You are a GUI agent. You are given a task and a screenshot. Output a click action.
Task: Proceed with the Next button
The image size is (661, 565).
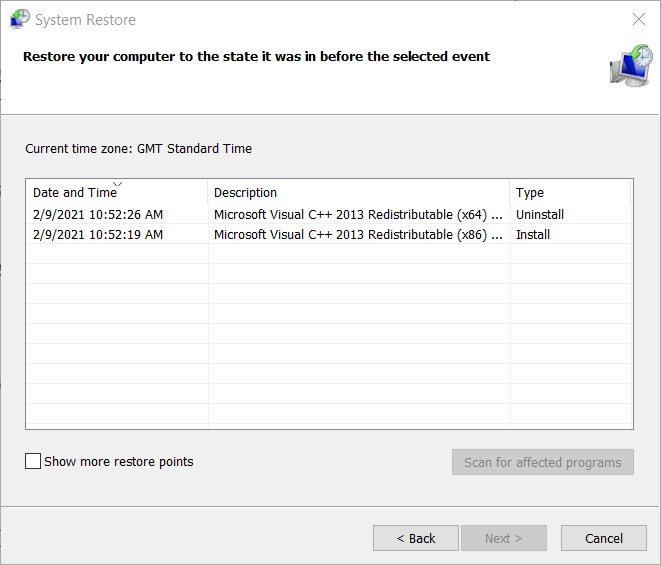click(x=504, y=538)
